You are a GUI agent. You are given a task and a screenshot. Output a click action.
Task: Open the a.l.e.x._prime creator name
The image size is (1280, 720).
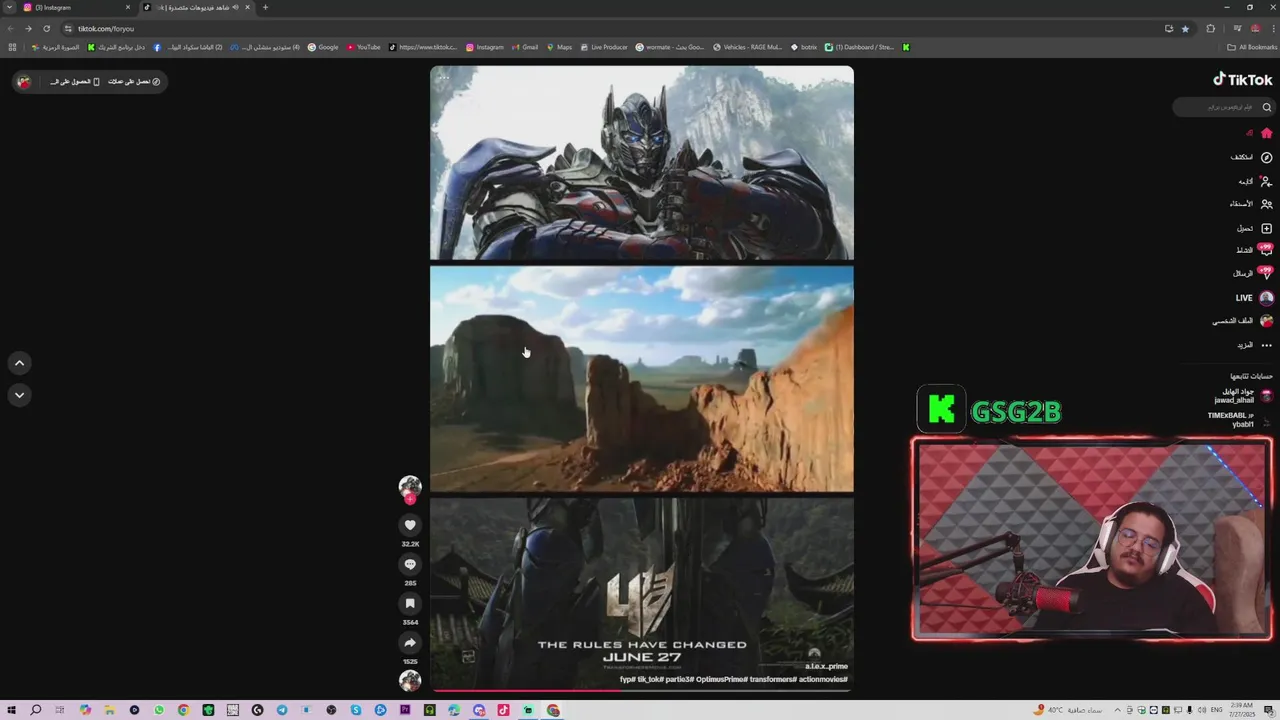[826, 666]
